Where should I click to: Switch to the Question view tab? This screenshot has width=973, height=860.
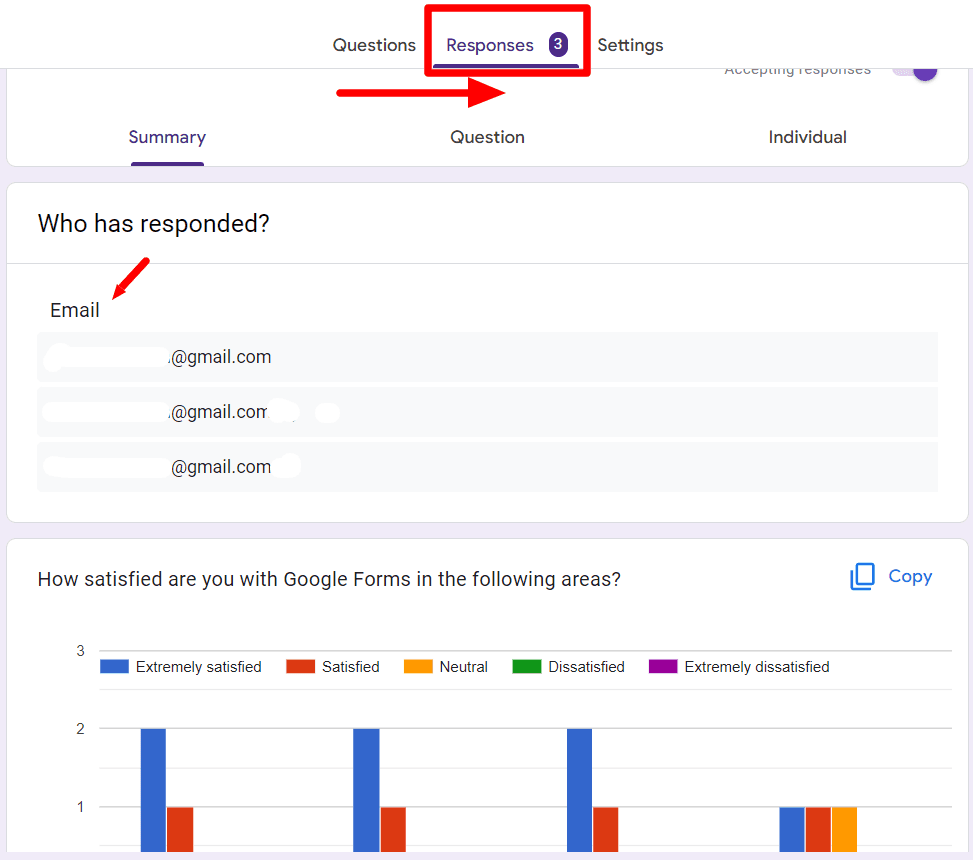[487, 137]
